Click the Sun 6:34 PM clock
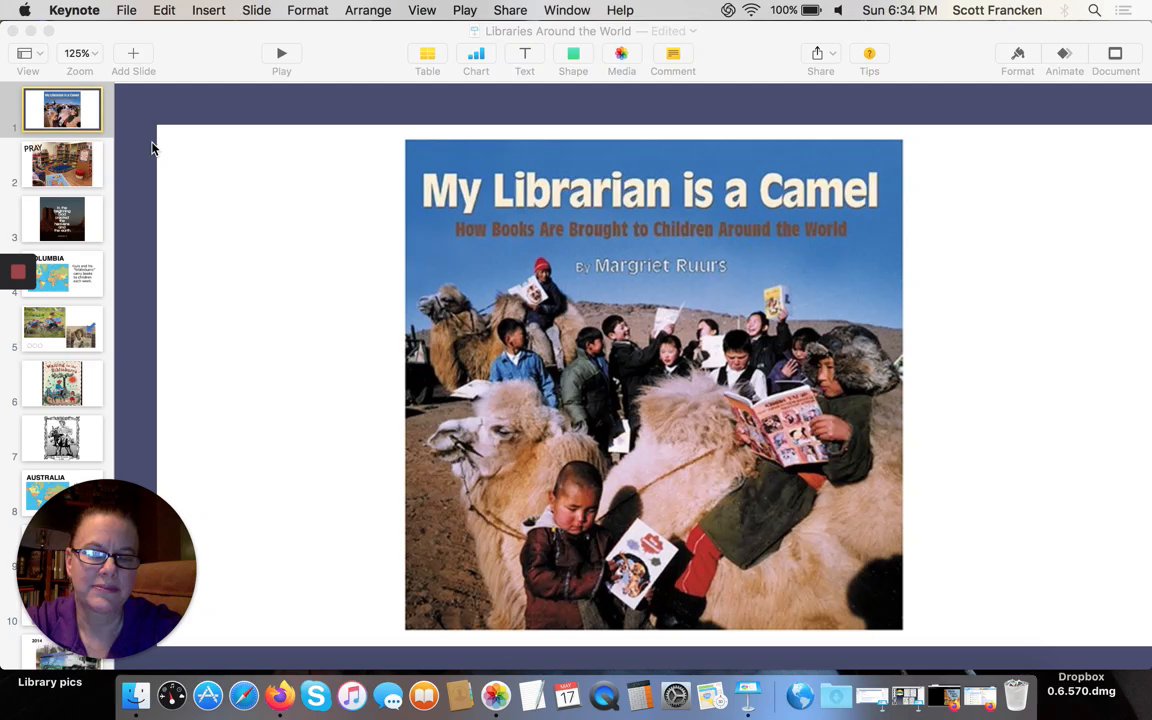Viewport: 1152px width, 720px height. point(899,10)
